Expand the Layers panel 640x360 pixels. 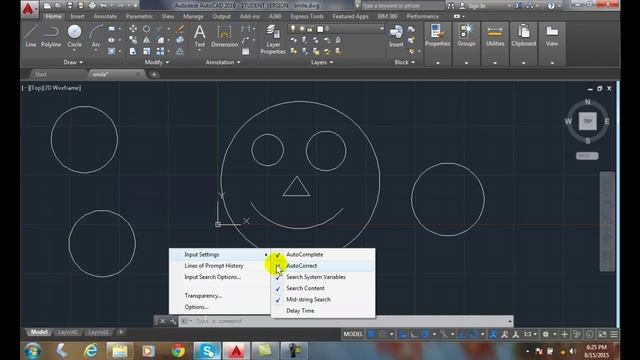click(x=322, y=62)
